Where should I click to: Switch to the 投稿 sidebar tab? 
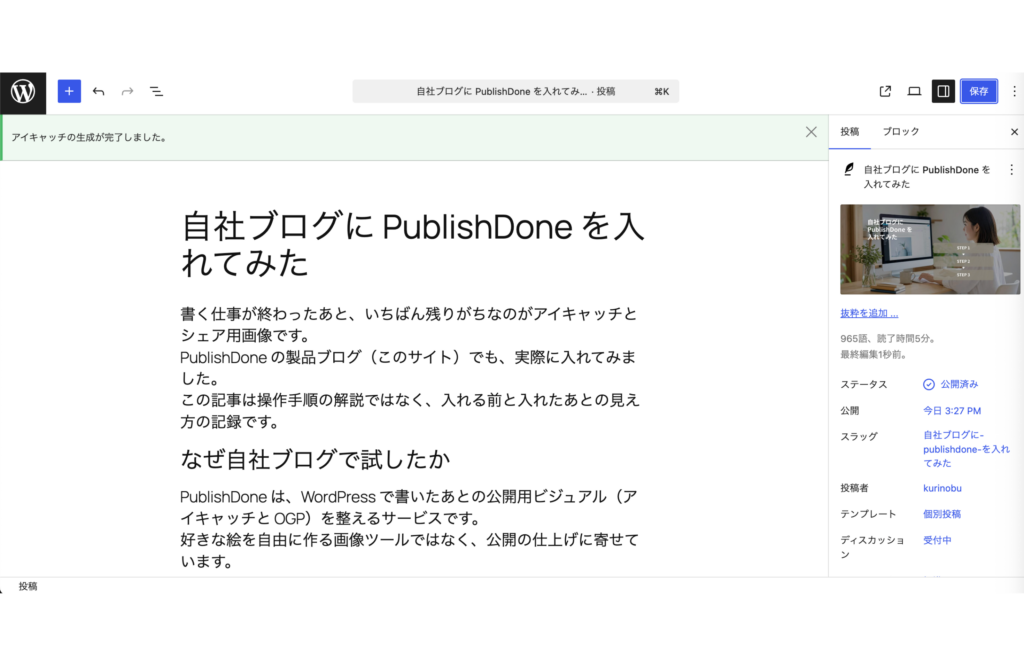click(x=850, y=131)
